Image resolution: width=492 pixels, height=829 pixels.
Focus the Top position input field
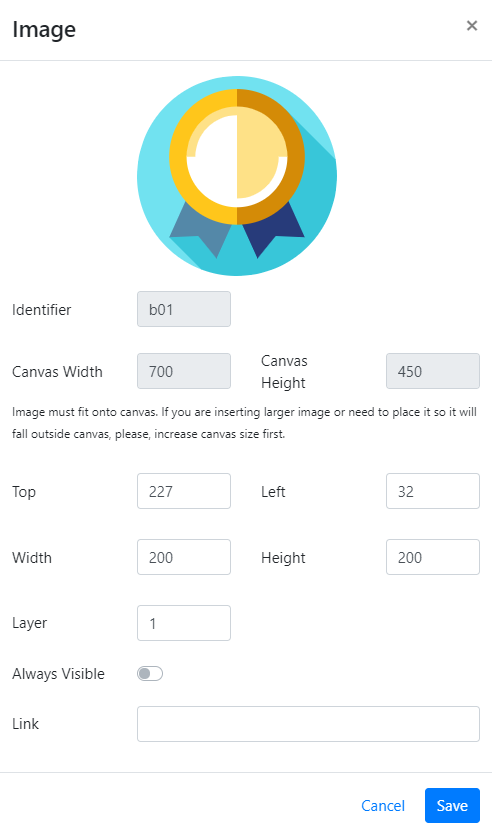184,491
